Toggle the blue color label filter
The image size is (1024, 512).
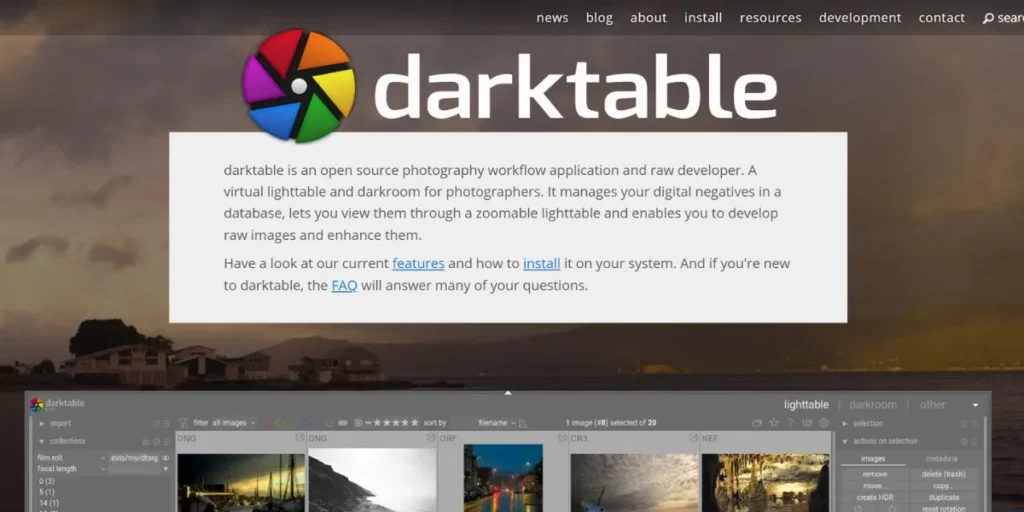(306, 423)
